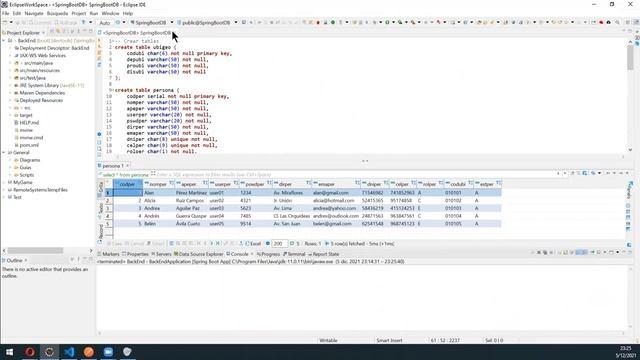Click the Project Explorer horizontal scrollbar
Viewport: 640px width, 360px height.
(x=36, y=250)
